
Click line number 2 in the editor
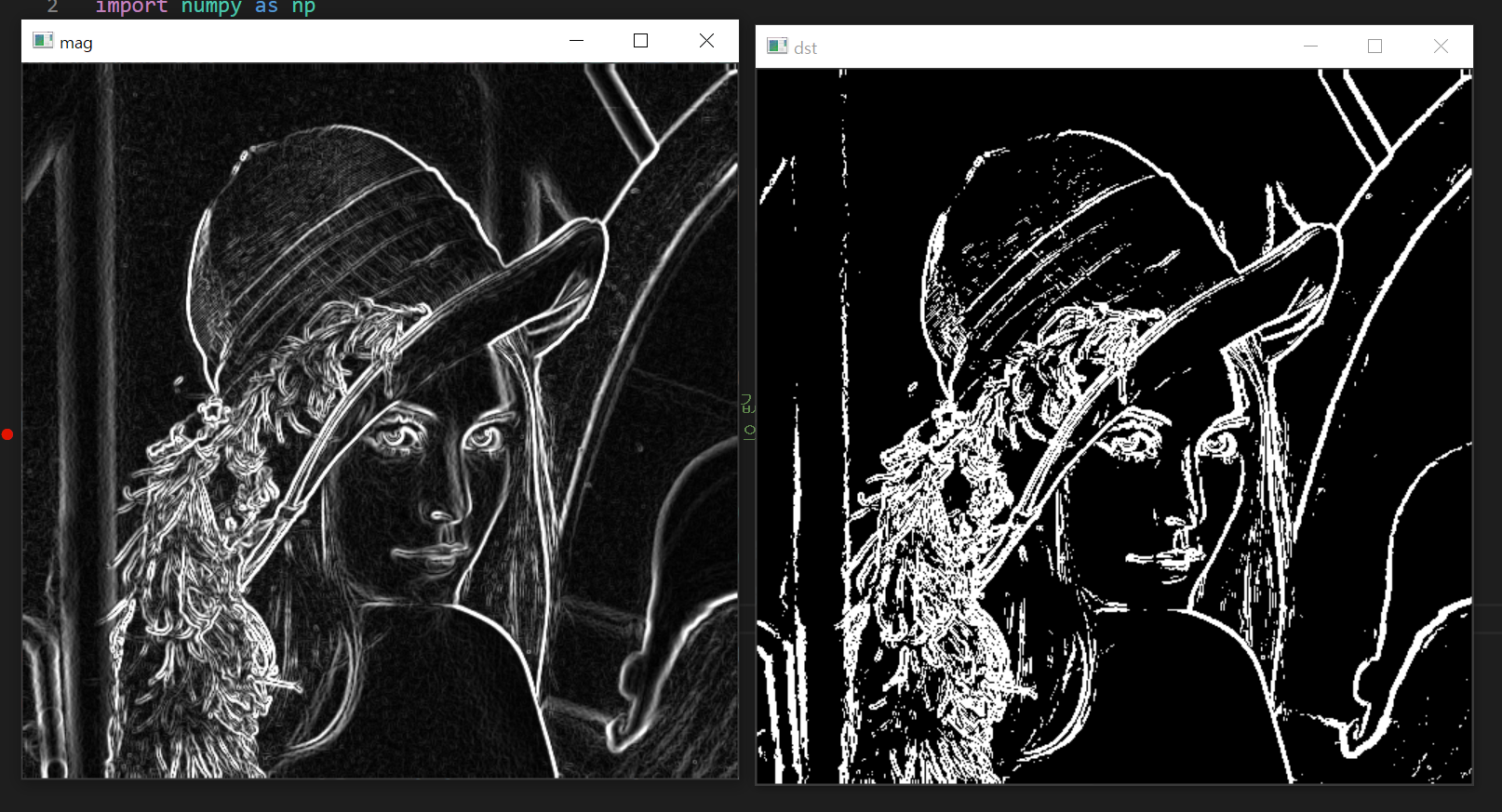coord(53,7)
